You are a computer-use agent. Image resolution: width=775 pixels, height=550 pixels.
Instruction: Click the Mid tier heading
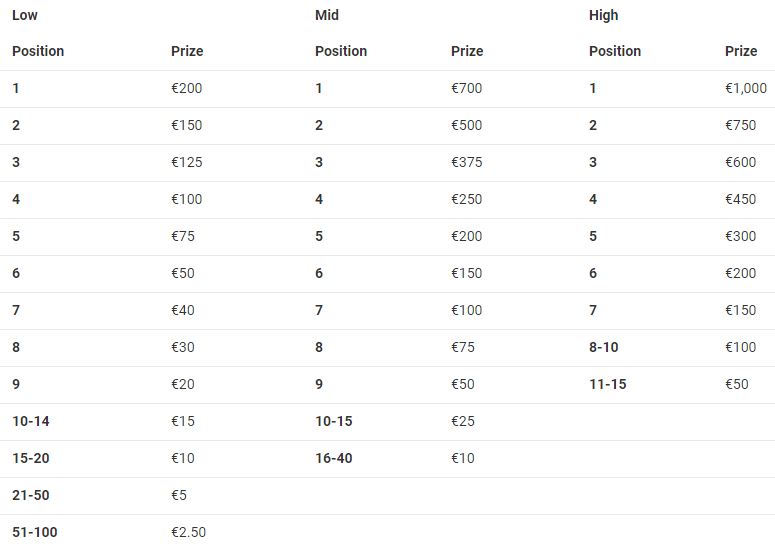(327, 15)
